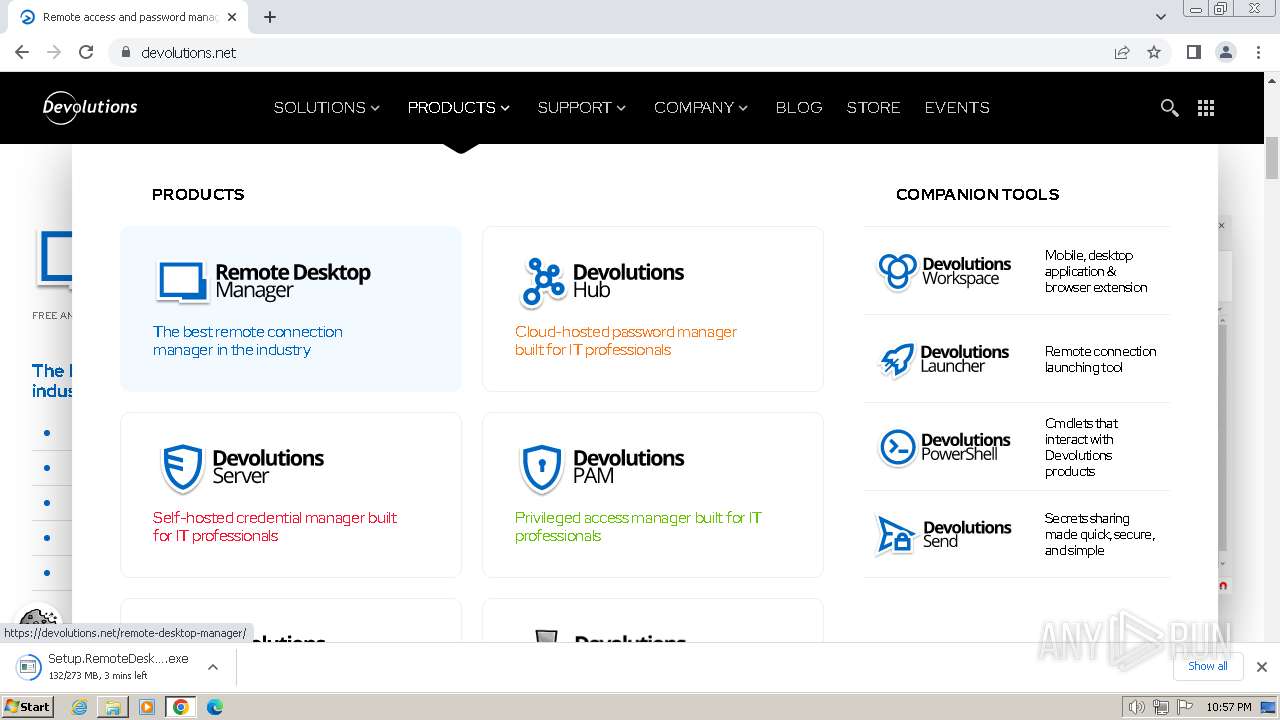Open the Devolutions PowerShell companion tool link
This screenshot has height=720, width=1280.
pyautogui.click(x=1017, y=447)
